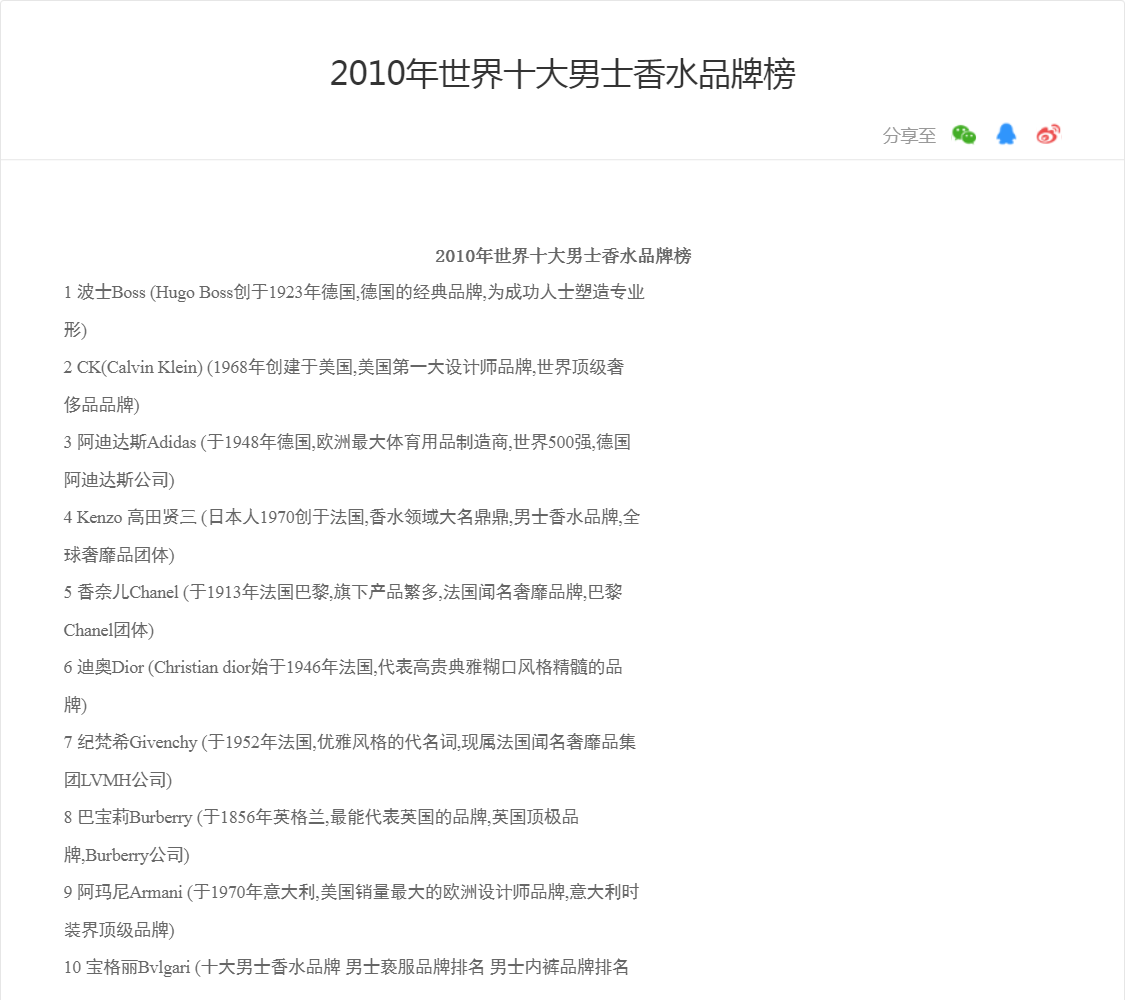This screenshot has height=1000, width=1125.
Task: Click the continuation line 阿迪达斯公司)
Action: tap(119, 480)
